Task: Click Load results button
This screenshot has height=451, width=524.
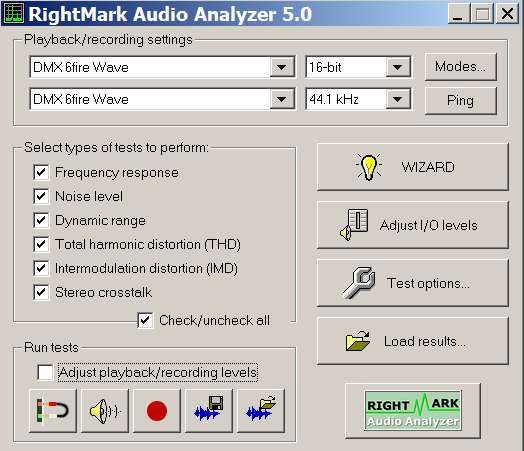Action: 413,341
